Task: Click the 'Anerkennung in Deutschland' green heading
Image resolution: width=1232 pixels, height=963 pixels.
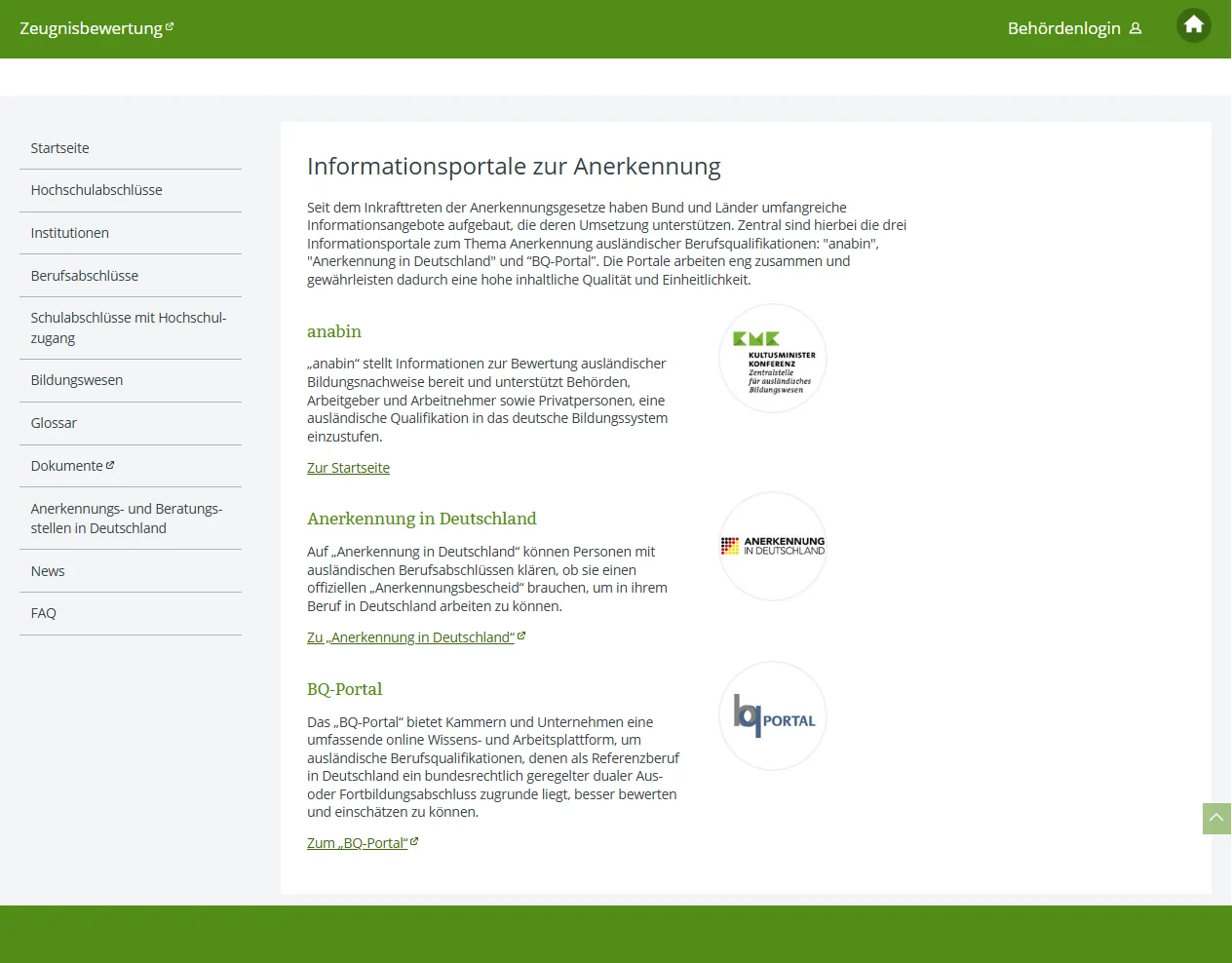Action: pyautogui.click(x=422, y=519)
